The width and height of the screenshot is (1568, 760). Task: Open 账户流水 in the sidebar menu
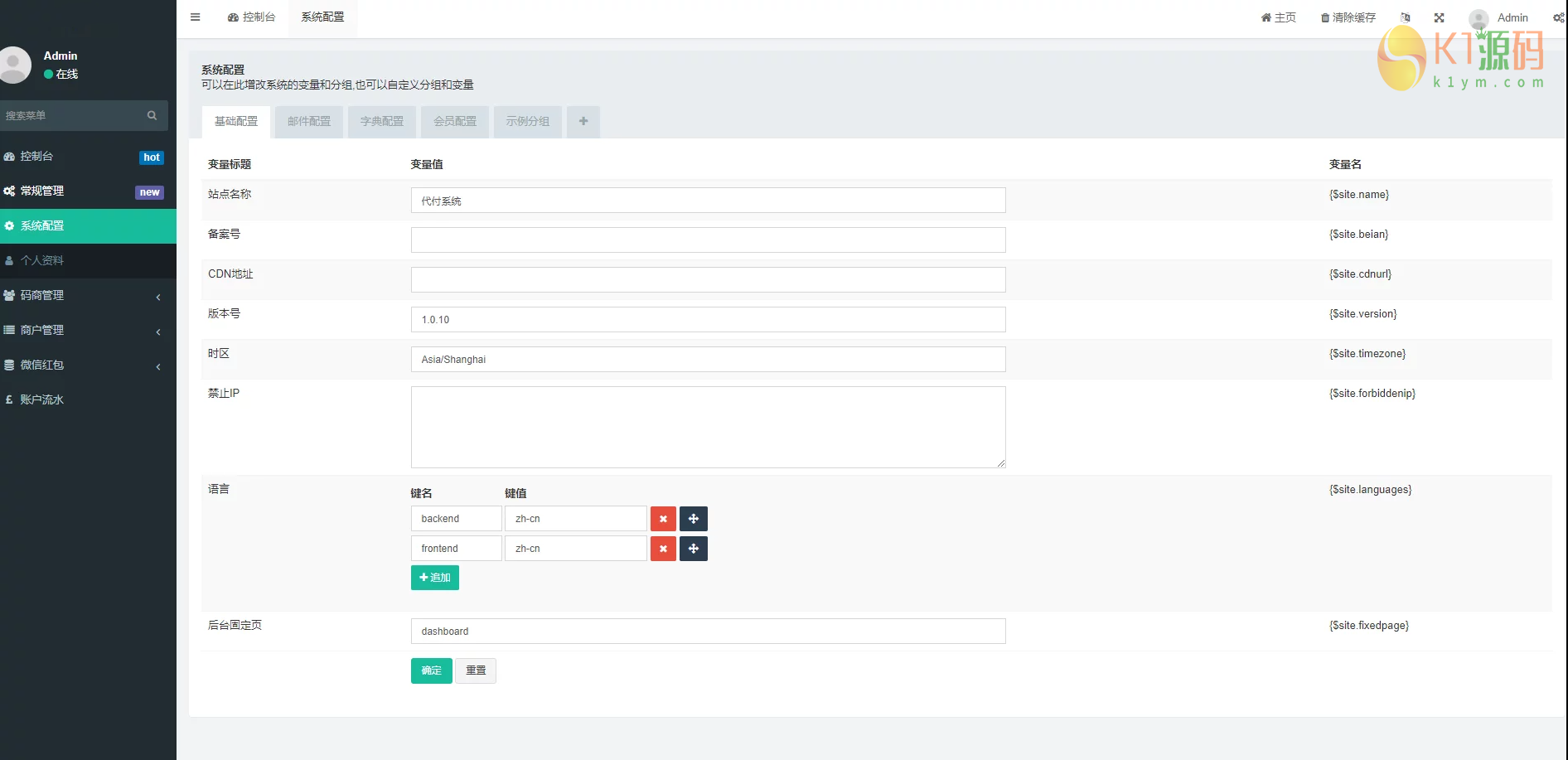tap(88, 400)
